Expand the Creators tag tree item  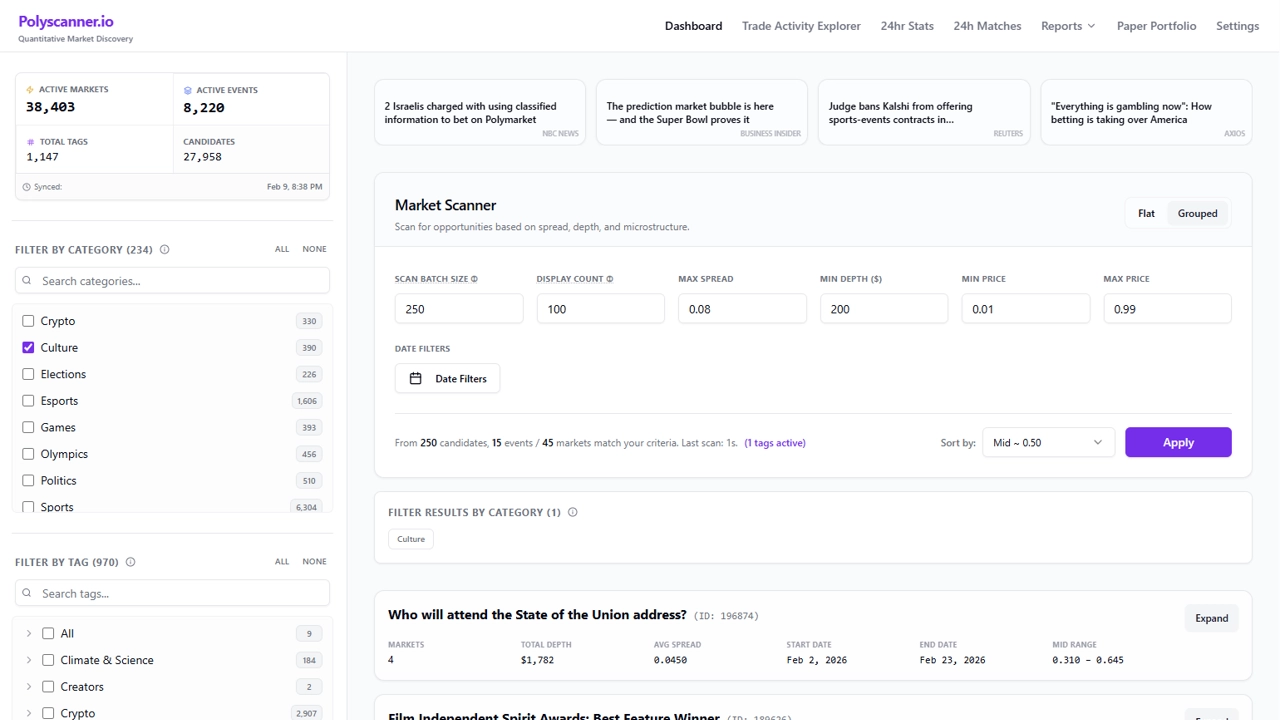click(x=27, y=686)
